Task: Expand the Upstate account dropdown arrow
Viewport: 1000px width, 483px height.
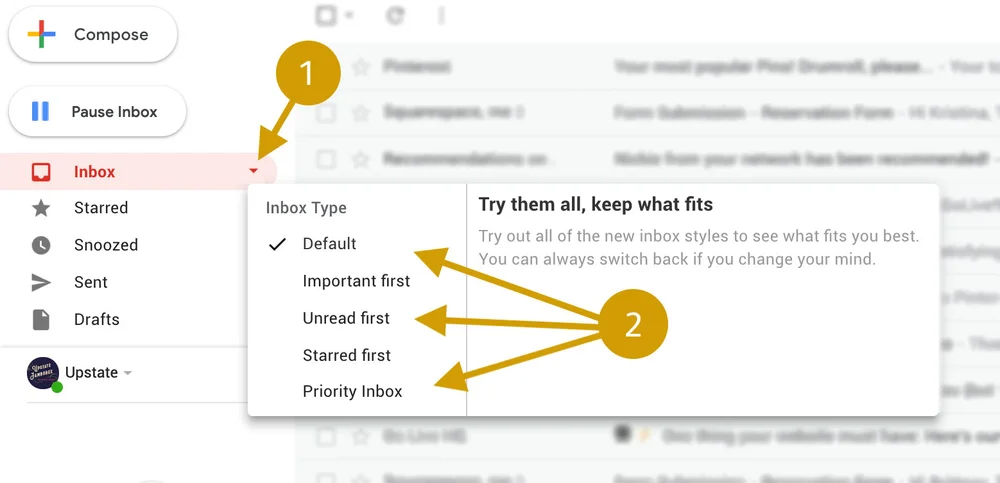Action: (128, 373)
